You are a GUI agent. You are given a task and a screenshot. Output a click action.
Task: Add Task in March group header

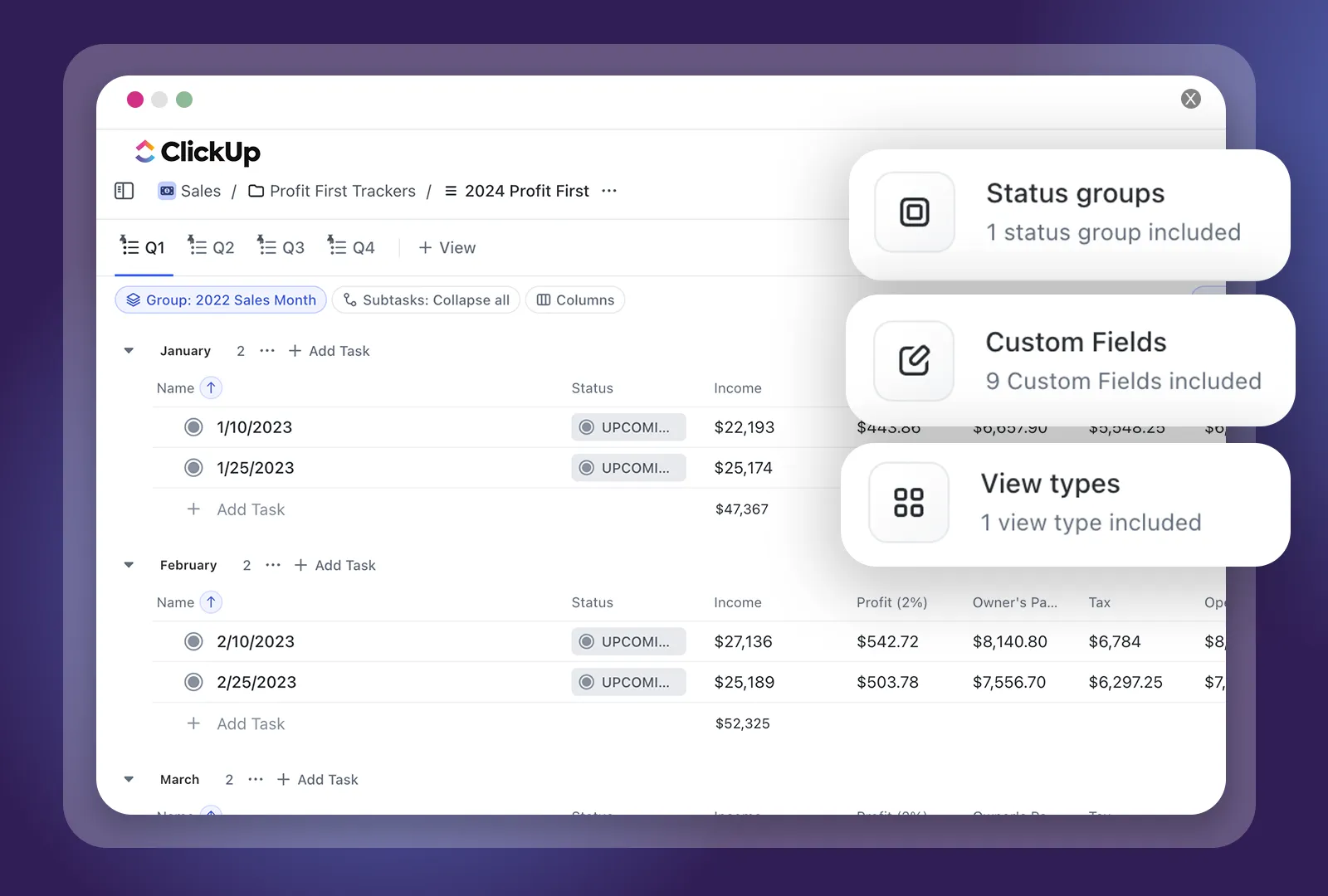pos(317,779)
